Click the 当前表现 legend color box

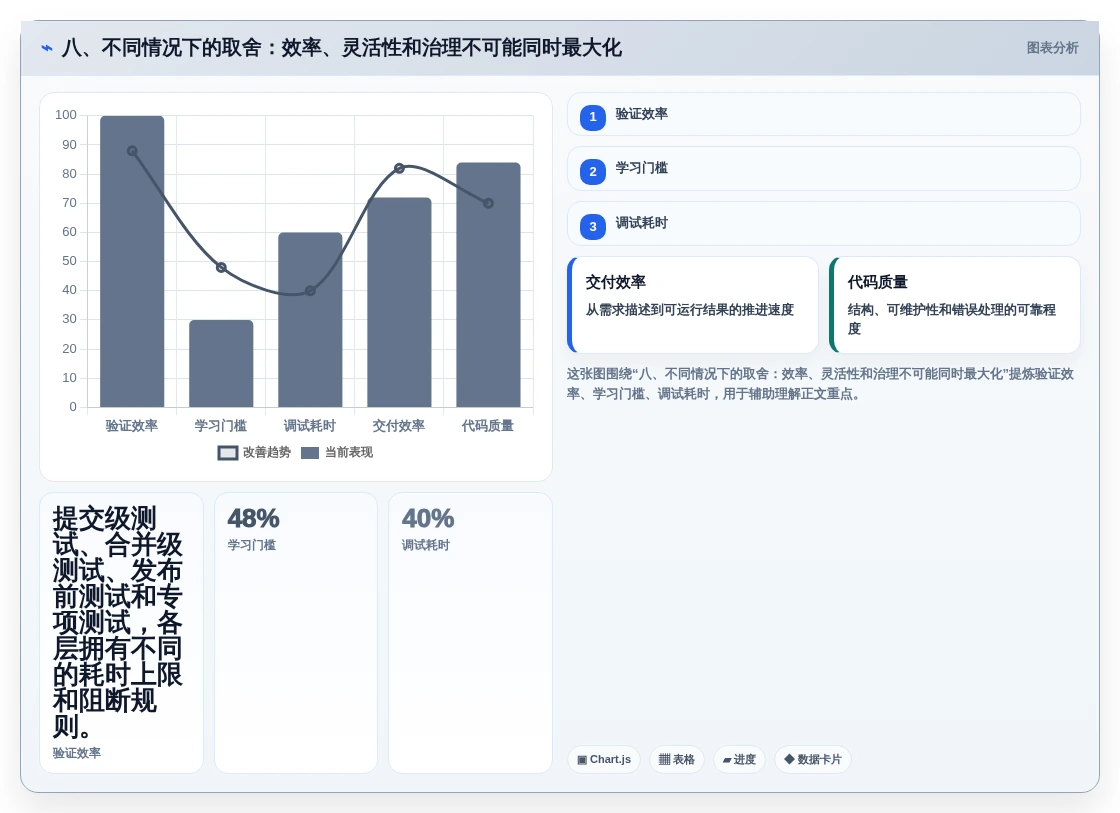tap(310, 453)
